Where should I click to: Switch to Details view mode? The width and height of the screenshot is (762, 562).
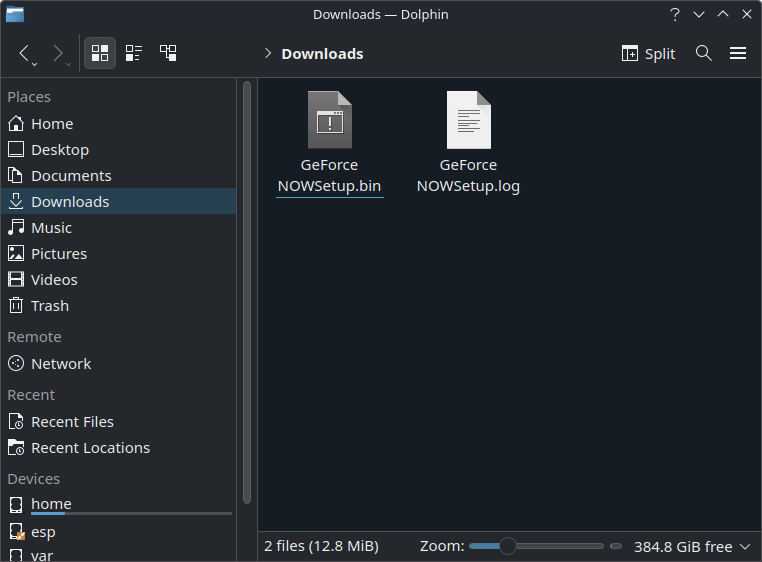click(168, 53)
